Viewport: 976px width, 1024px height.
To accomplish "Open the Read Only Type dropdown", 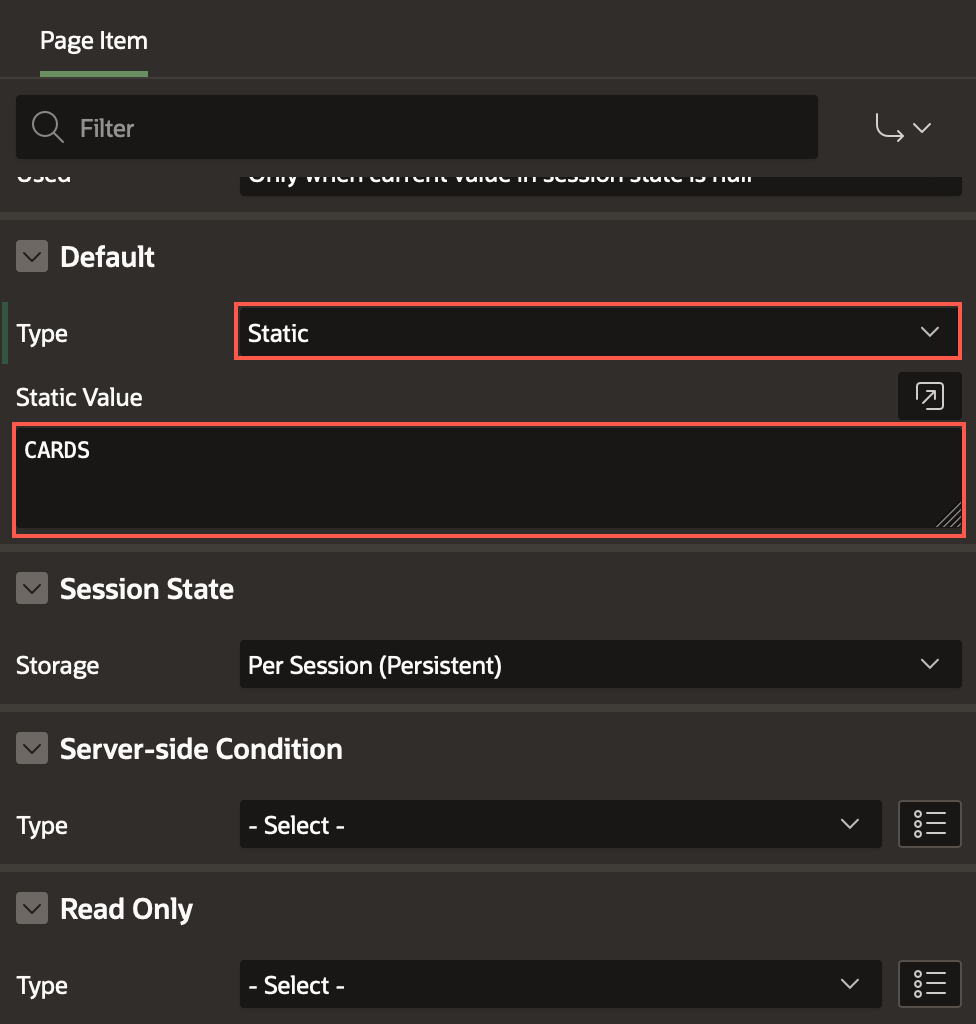I will coord(559,985).
